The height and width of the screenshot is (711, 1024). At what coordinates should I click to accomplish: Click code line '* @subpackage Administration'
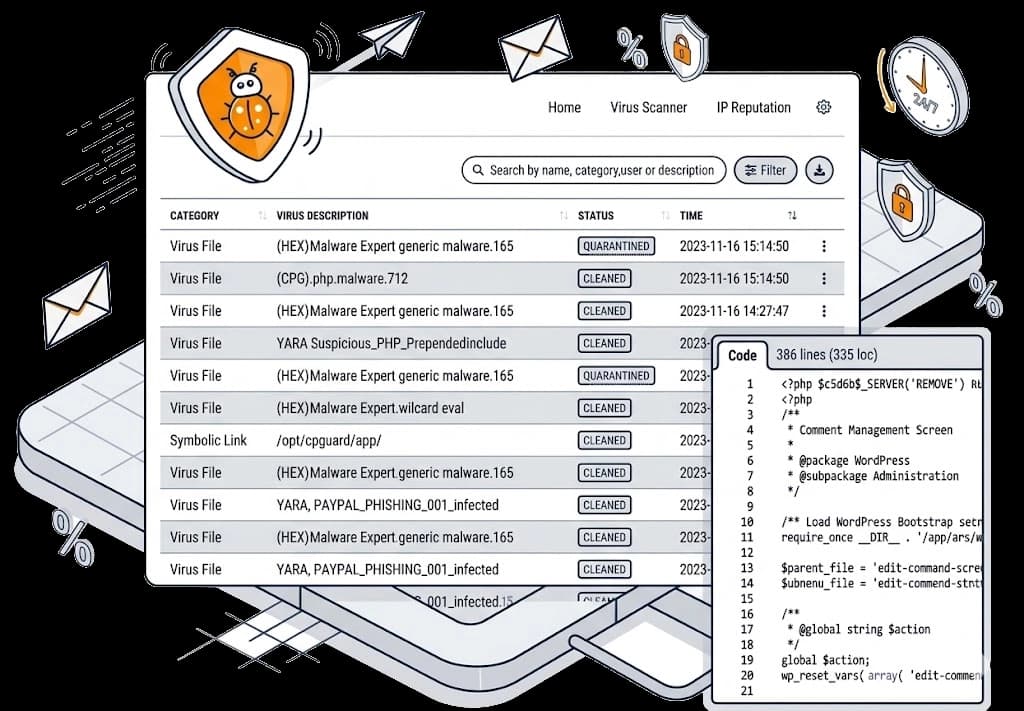pyautogui.click(x=872, y=476)
